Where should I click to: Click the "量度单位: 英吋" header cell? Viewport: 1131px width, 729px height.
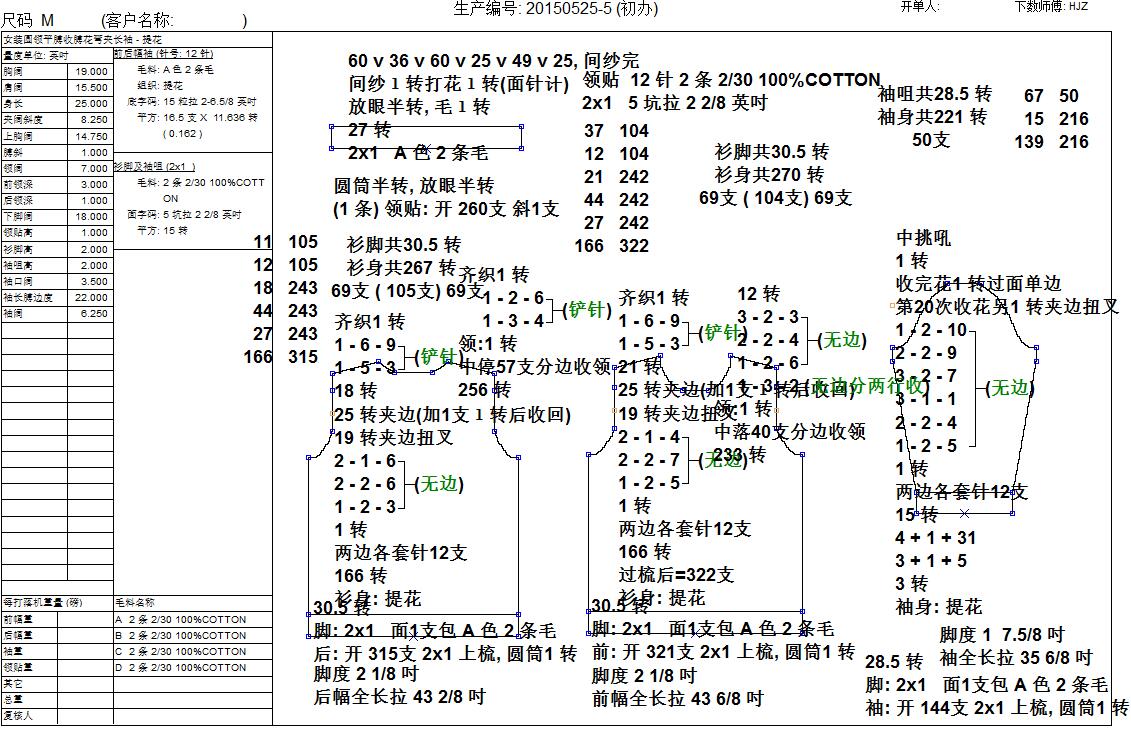pyautogui.click(x=35, y=56)
